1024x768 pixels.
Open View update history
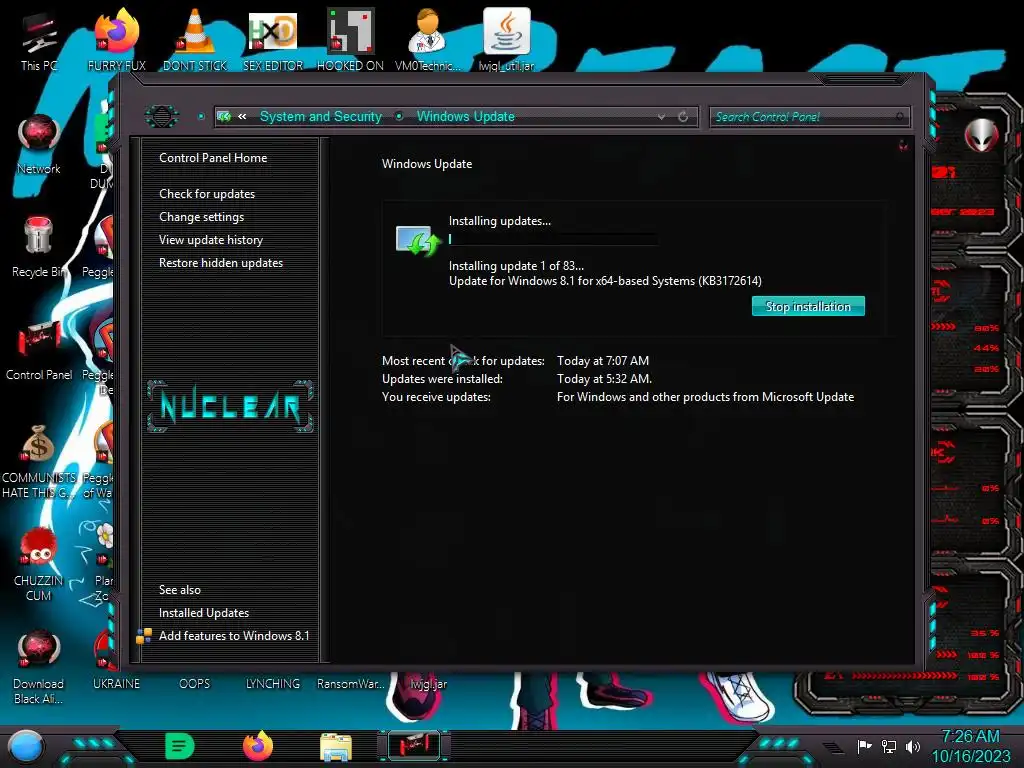click(211, 240)
